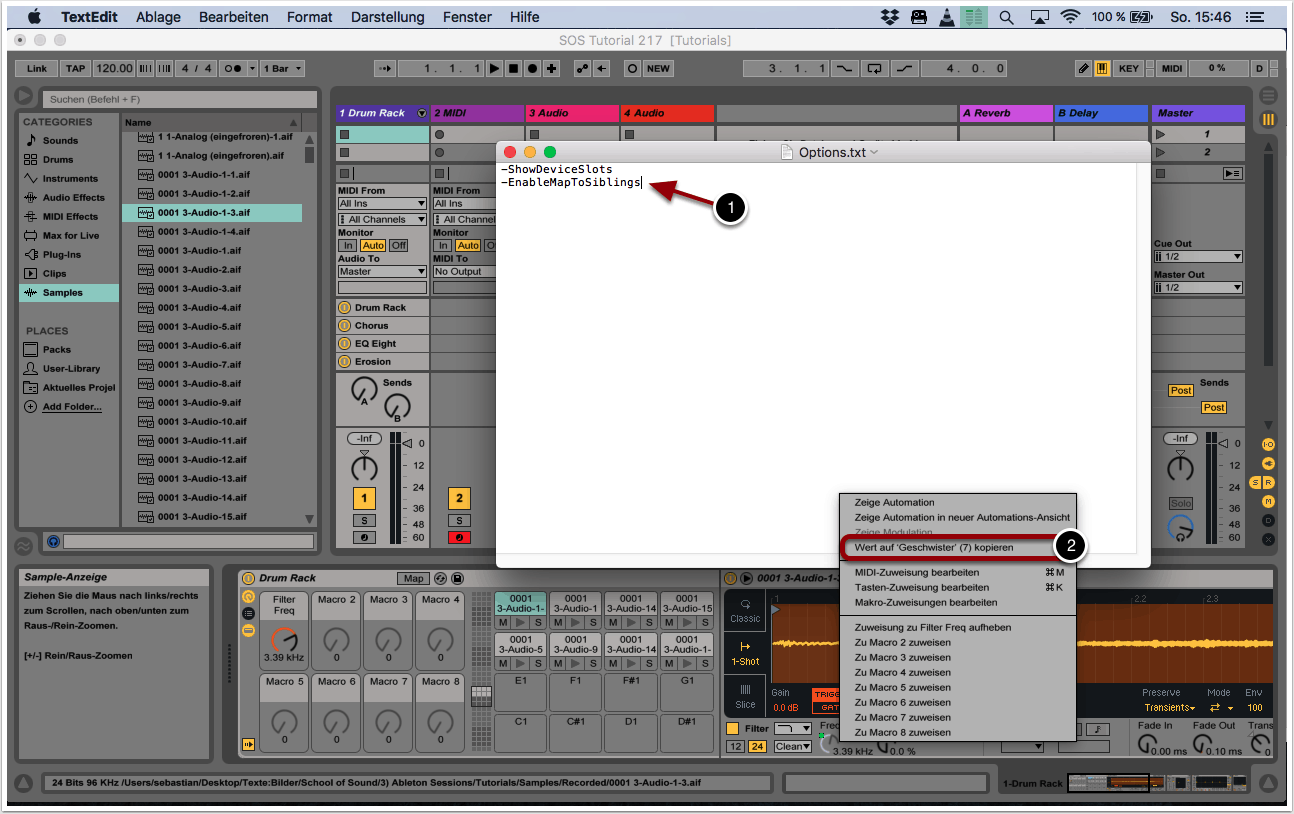The height and width of the screenshot is (814, 1294).
Task: Click the Stop button in transport bar
Action: (x=513, y=68)
